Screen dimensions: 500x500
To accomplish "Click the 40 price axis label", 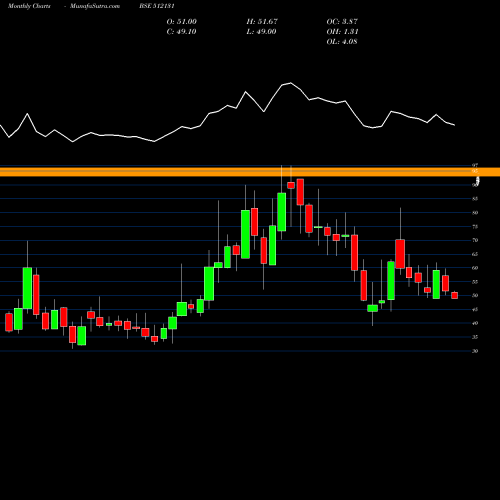I will coord(475,323).
